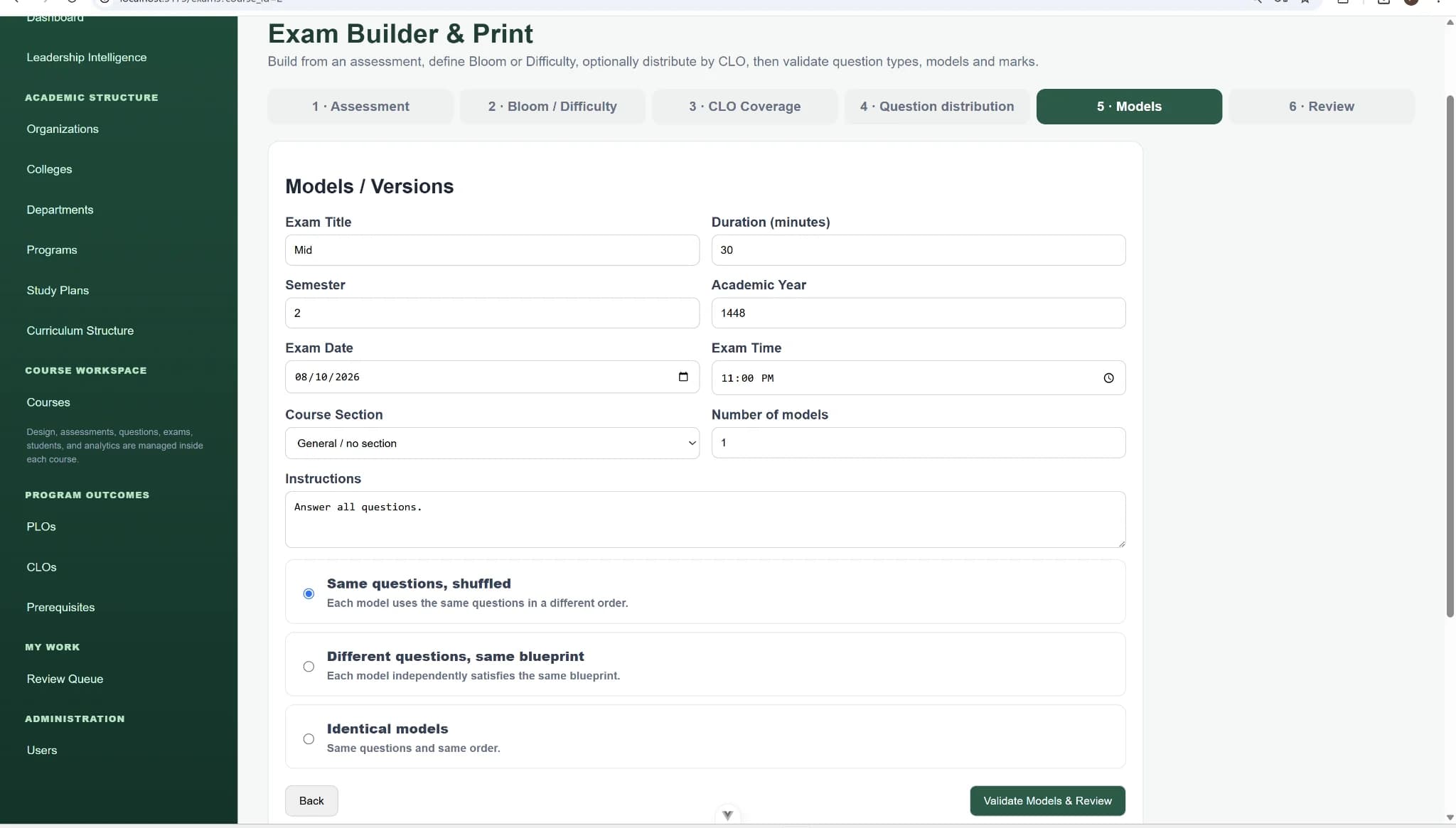1456x828 pixels.
Task: Choose the 'Identical models' radio option
Action: pos(309,738)
